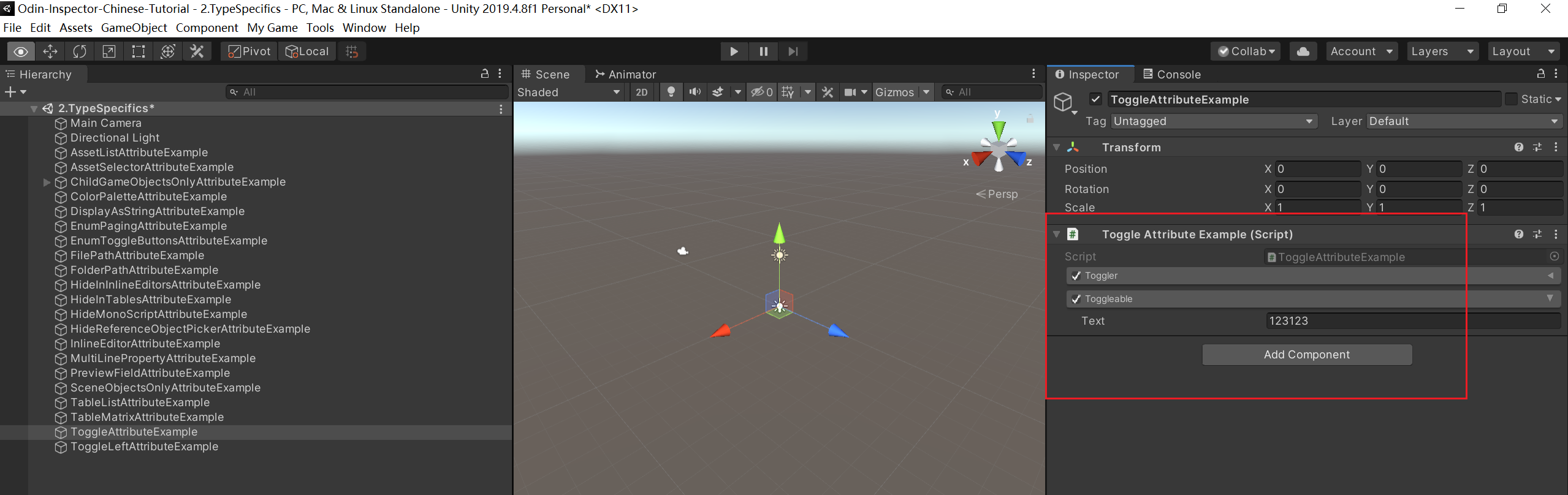Image resolution: width=1568 pixels, height=495 pixels.
Task: Toggle Pivot handle position
Action: [249, 51]
